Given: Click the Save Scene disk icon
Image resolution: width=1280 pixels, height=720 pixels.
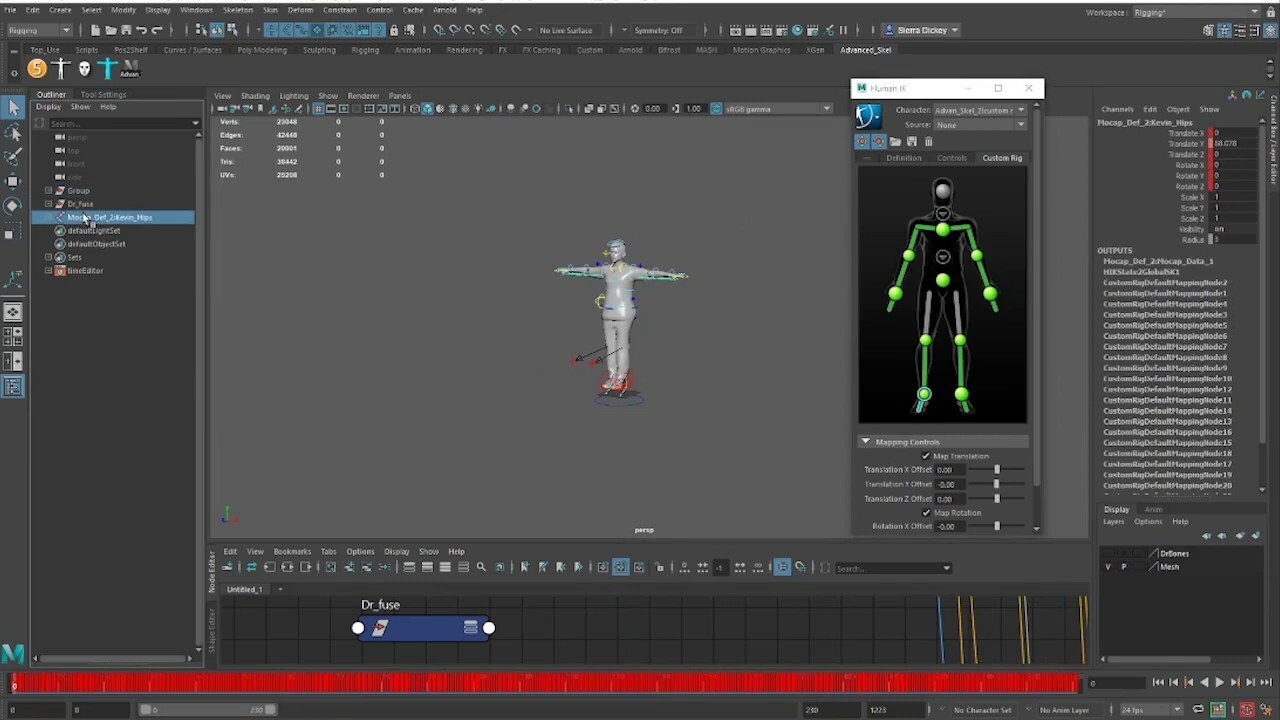Looking at the screenshot, I should point(126,30).
